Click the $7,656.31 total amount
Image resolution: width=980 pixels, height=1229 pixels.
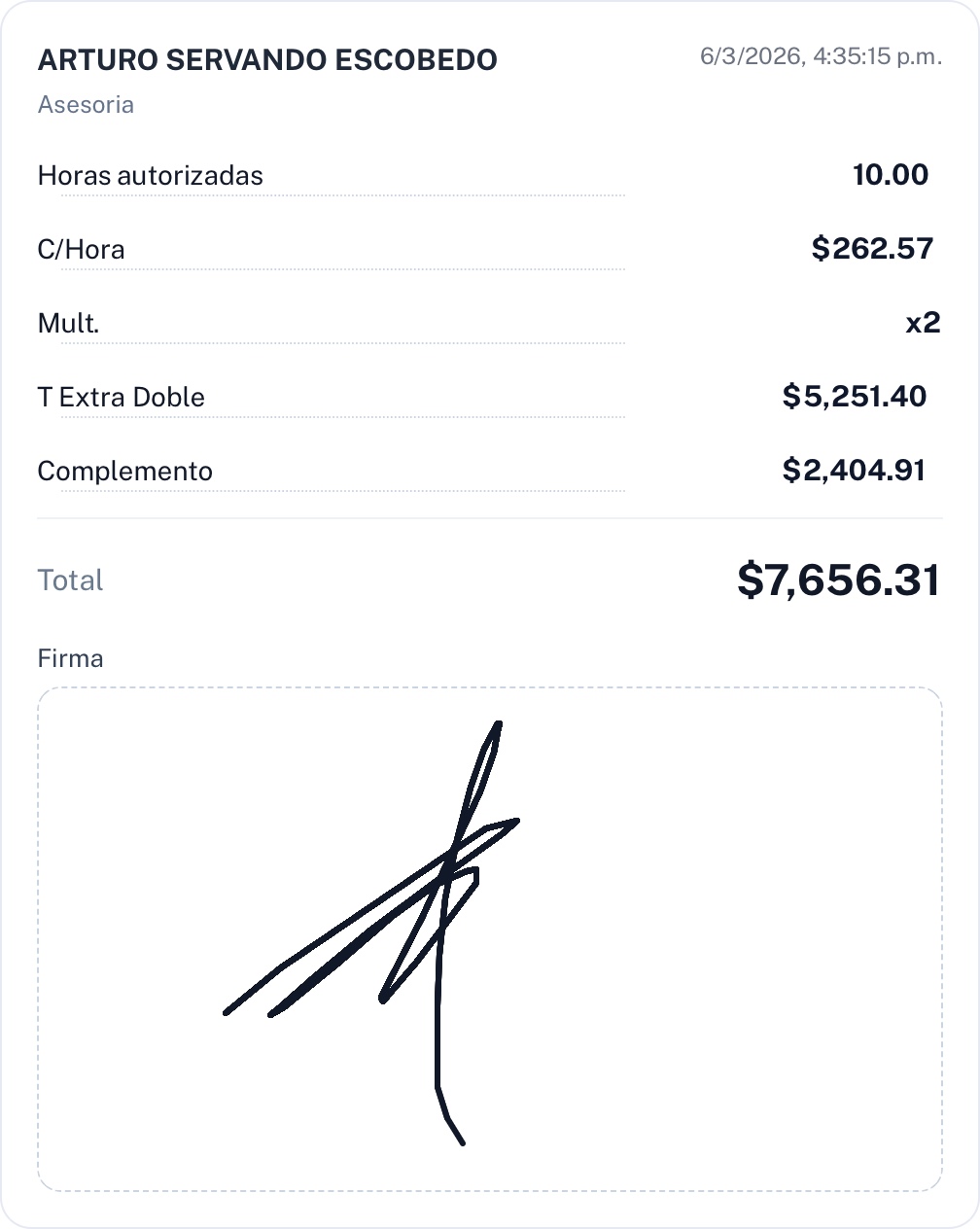point(838,580)
